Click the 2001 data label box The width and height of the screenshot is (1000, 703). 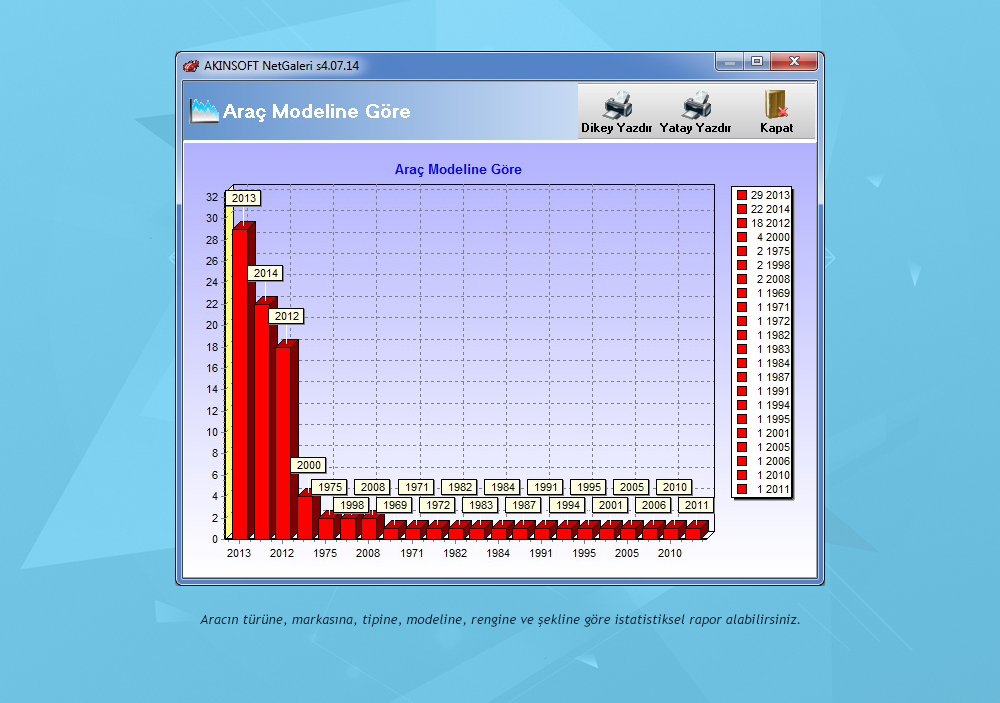(x=610, y=505)
